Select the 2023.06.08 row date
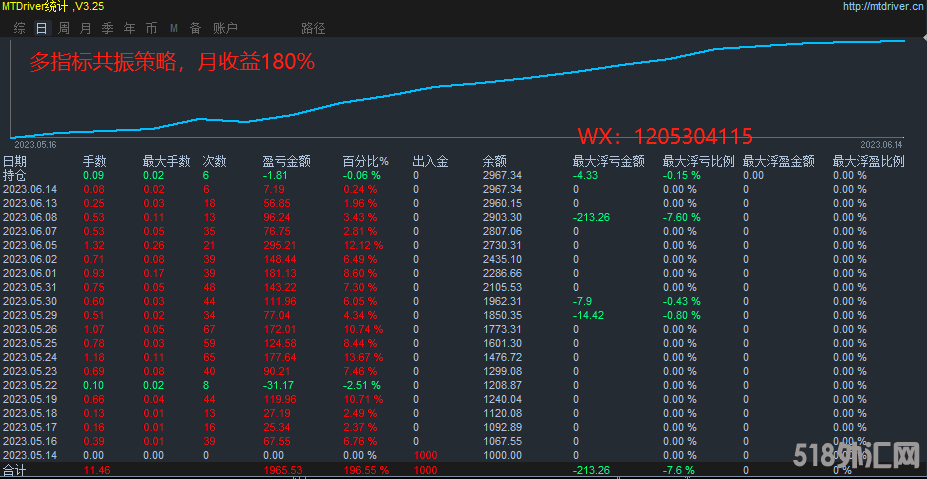This screenshot has width=927, height=479. click(30, 217)
